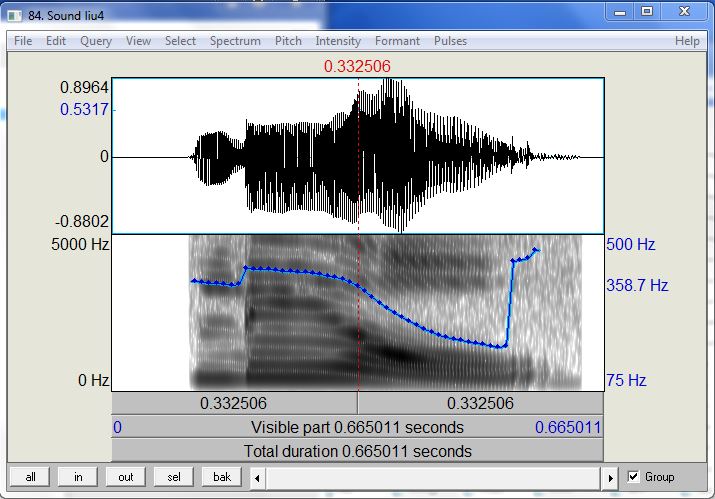Image resolution: width=715 pixels, height=499 pixels.
Task: Open the Pitch menu
Action: (288, 41)
